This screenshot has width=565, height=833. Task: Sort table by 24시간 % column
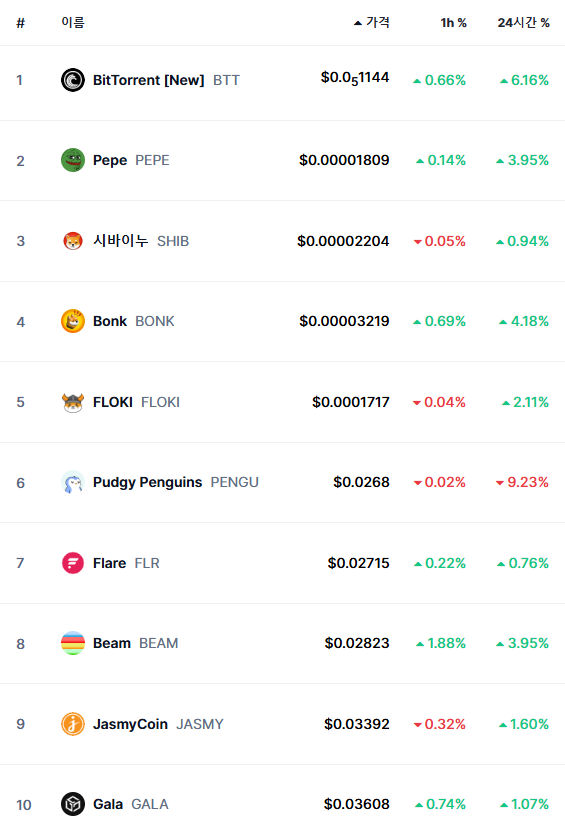pos(524,23)
